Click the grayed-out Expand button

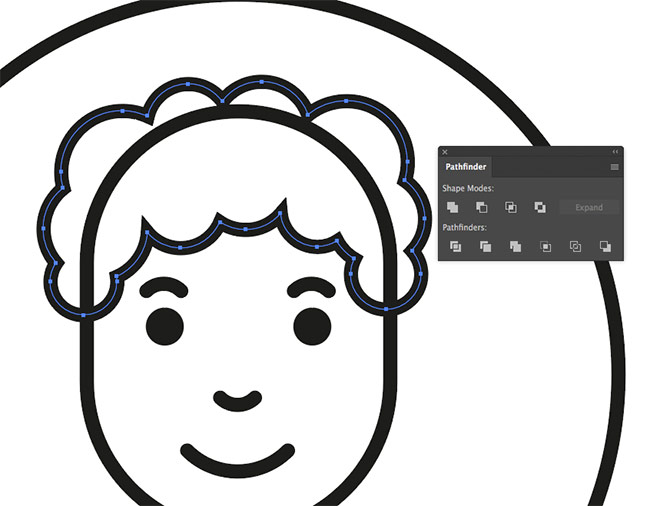click(589, 207)
